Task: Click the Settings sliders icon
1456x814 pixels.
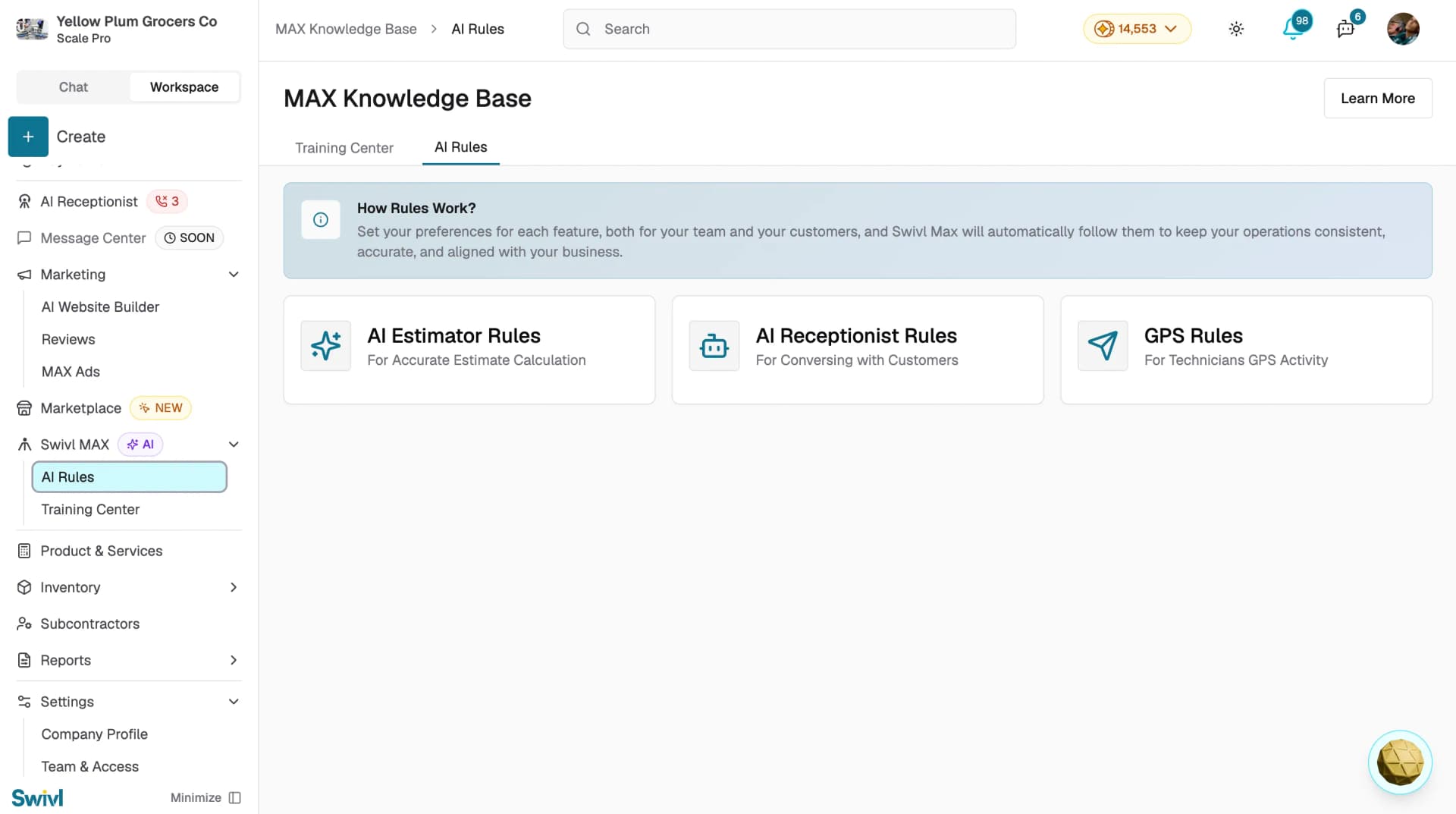Action: (24, 702)
